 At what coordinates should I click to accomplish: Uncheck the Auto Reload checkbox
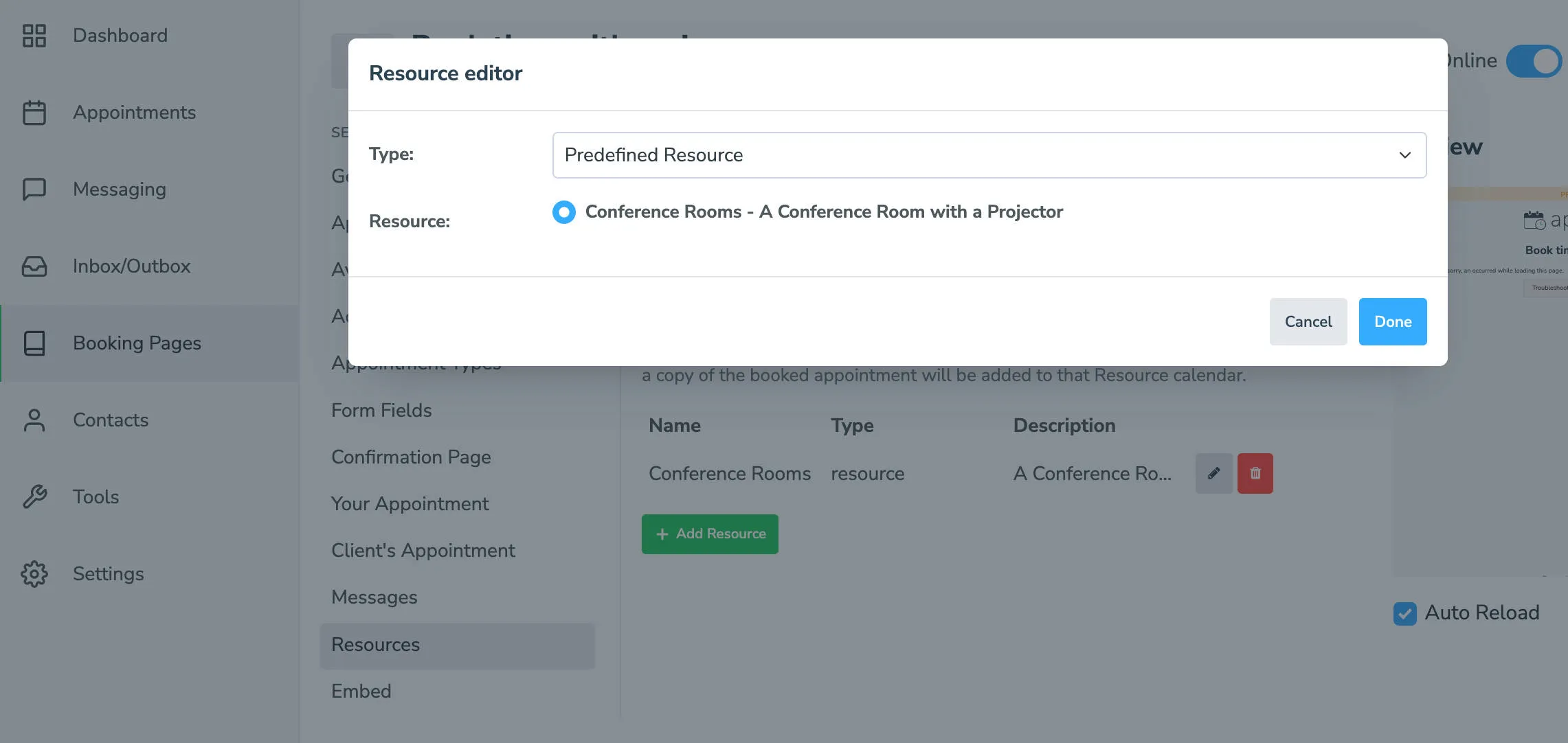(x=1404, y=613)
